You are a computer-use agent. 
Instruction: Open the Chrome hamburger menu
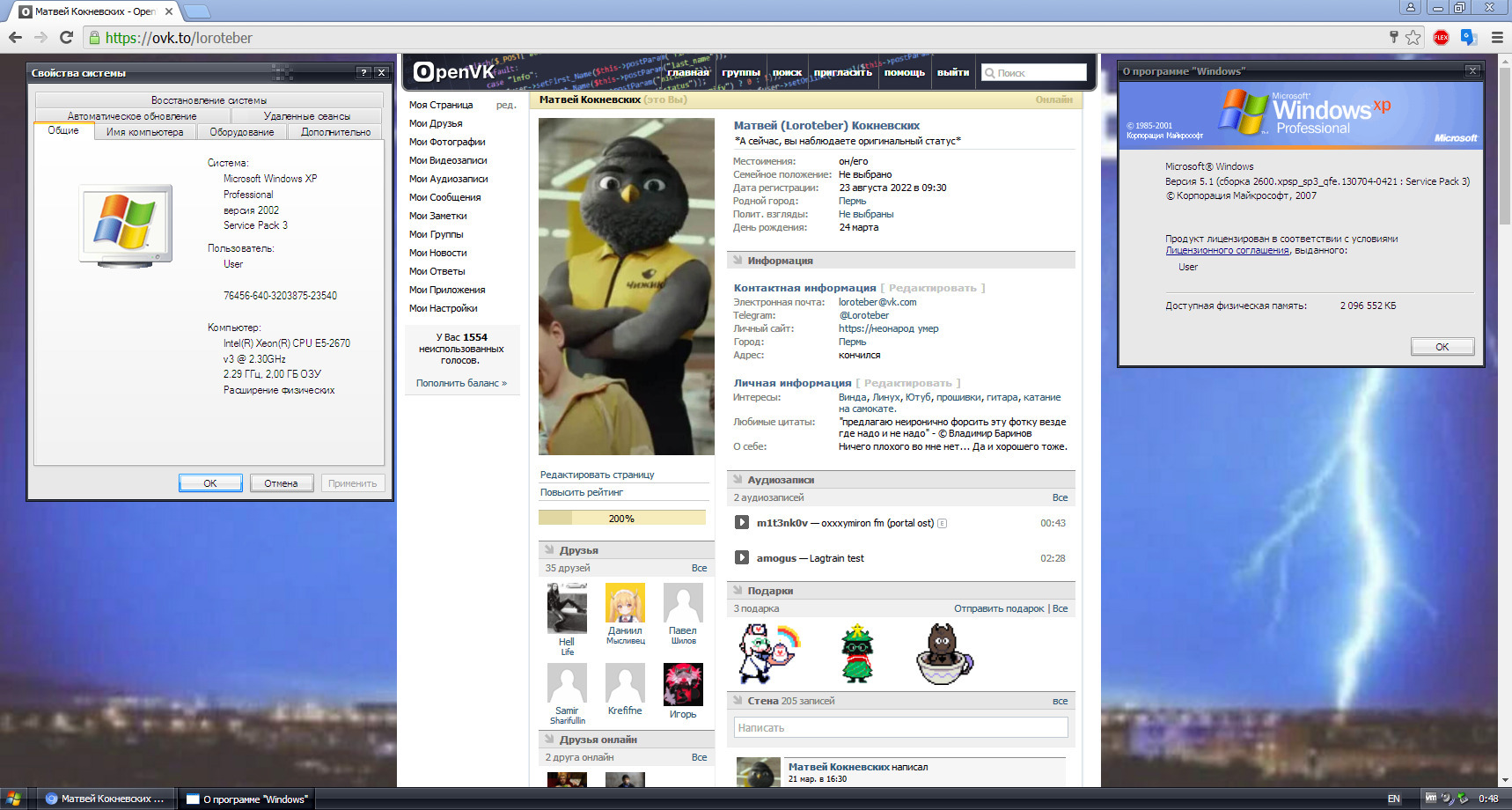[1496, 37]
